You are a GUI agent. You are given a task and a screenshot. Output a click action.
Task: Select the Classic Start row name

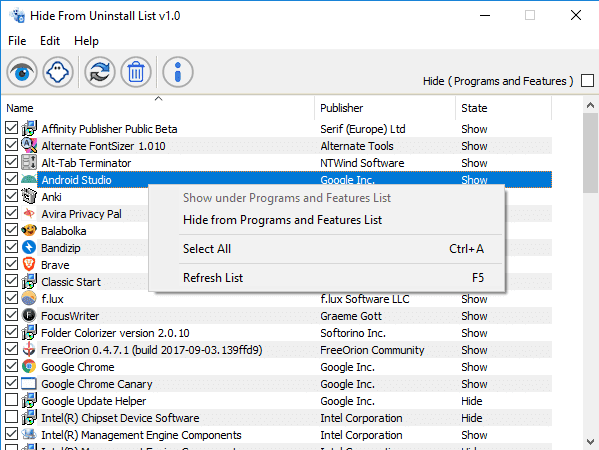tap(71, 282)
